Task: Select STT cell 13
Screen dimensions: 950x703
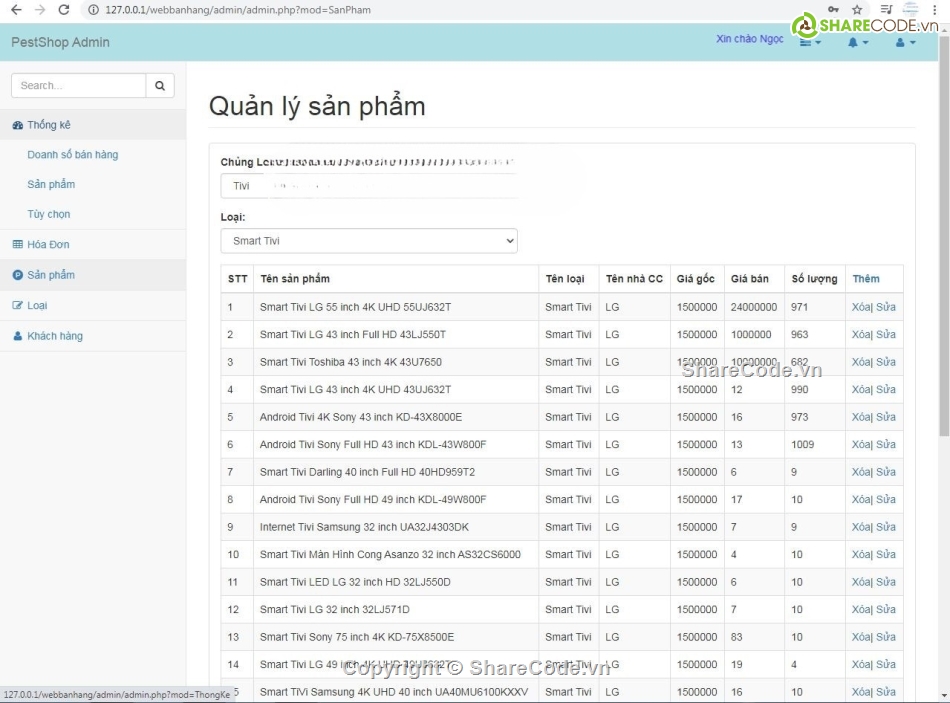Action: coord(233,637)
